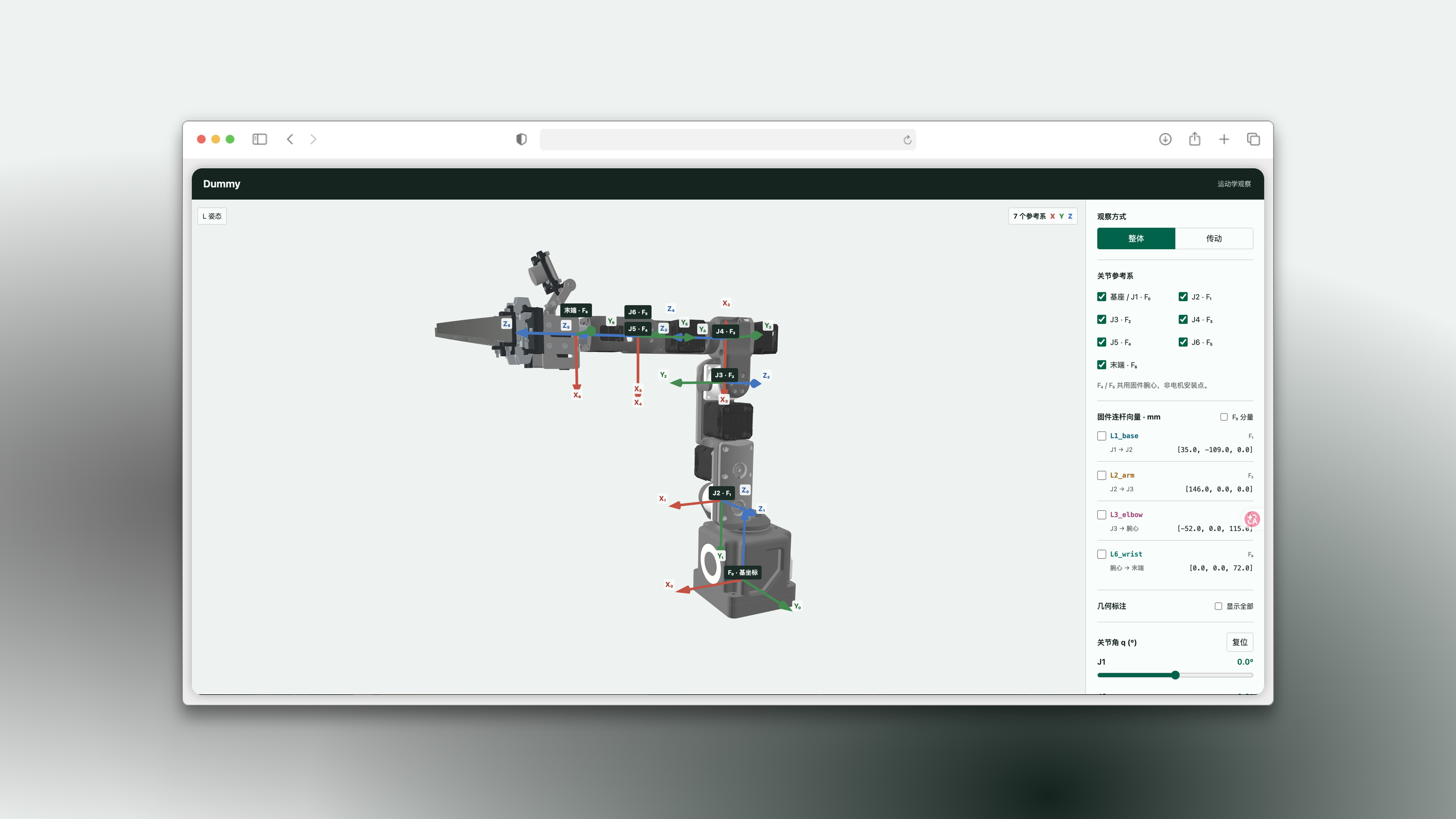Check the L1_base link vector checkbox
The height and width of the screenshot is (819, 1456).
[1101, 436]
